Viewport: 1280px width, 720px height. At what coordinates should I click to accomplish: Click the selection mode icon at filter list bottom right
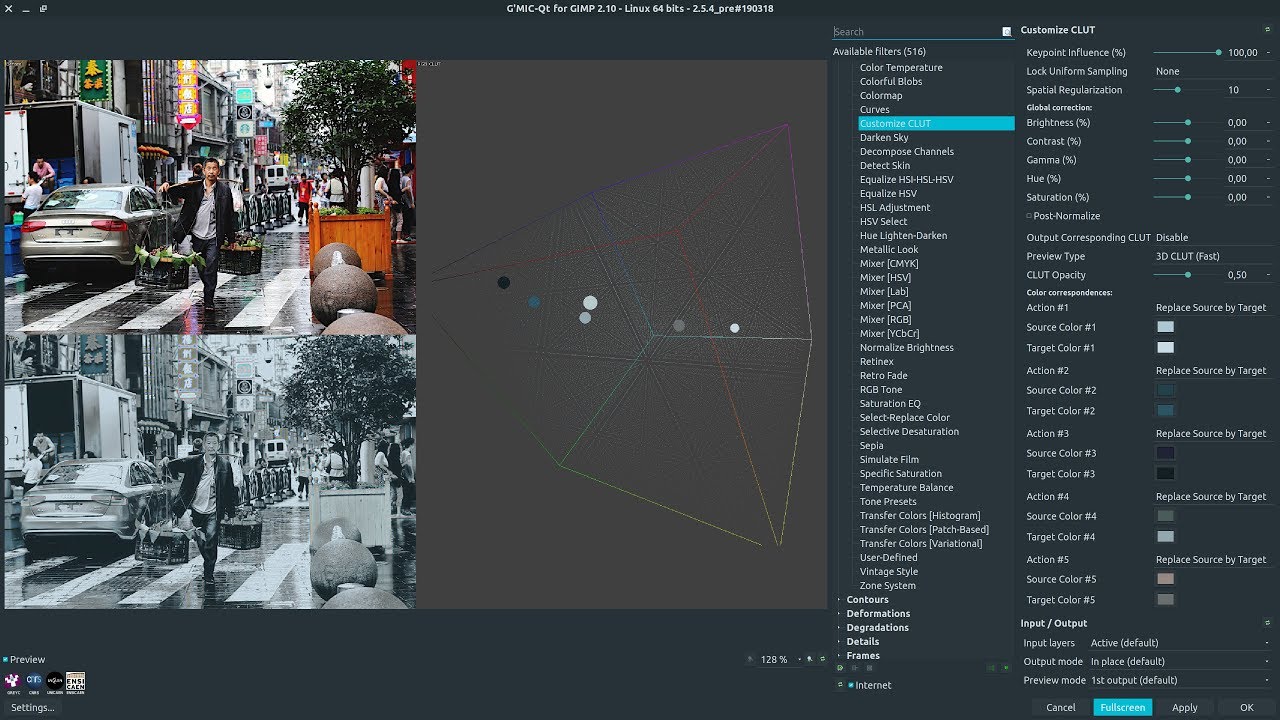(1005, 667)
